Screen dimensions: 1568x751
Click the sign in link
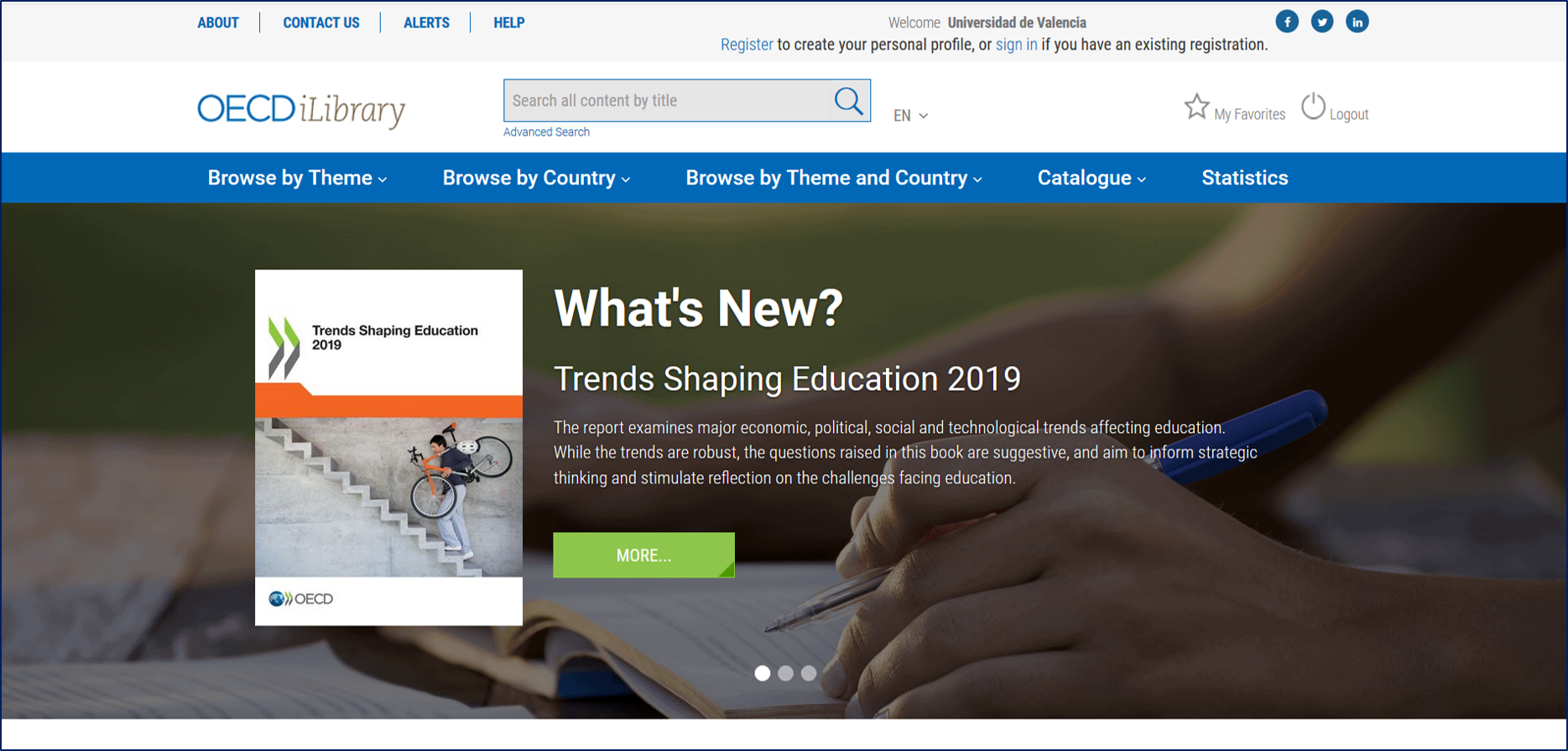(x=1016, y=44)
